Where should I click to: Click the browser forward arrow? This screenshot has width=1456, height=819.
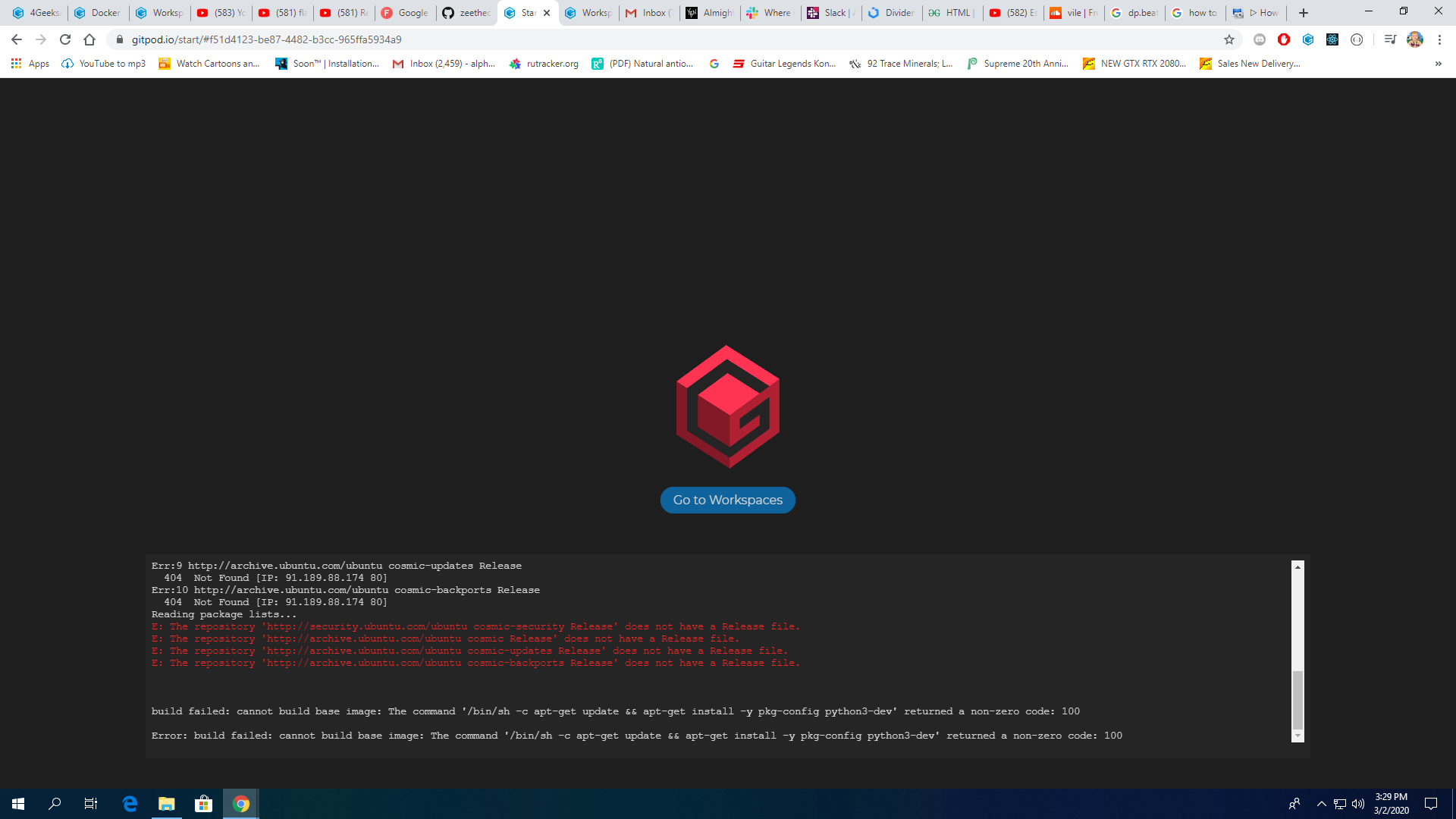[41, 39]
